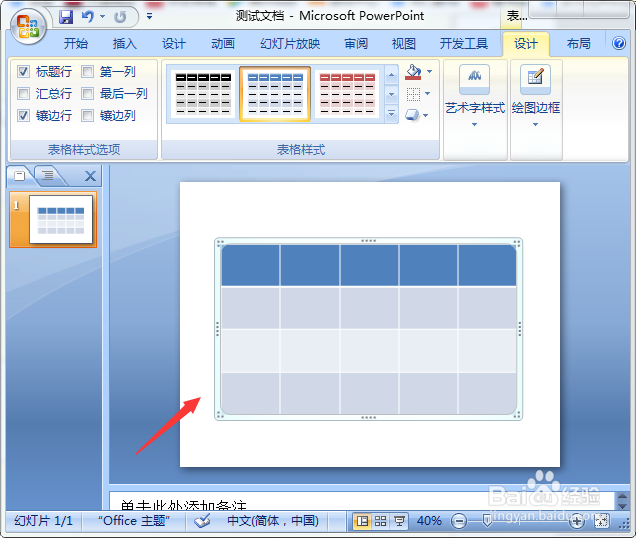
Task: Switch to Normal view icon
Action: point(361,521)
